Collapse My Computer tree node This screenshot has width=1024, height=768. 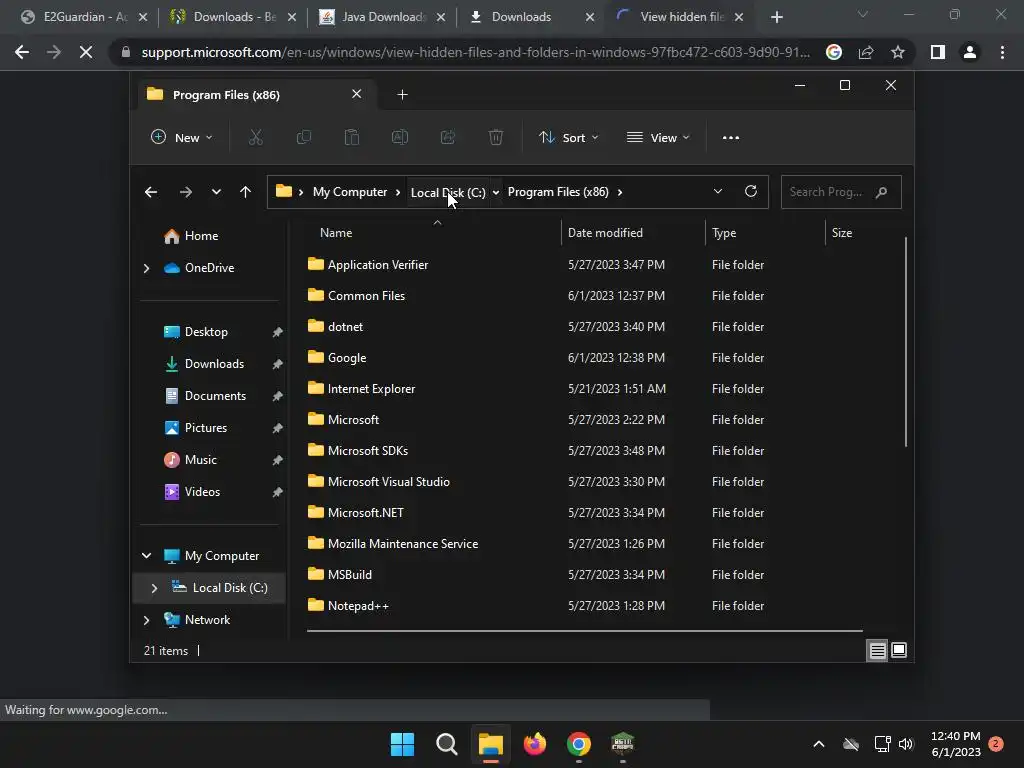pyautogui.click(x=146, y=556)
